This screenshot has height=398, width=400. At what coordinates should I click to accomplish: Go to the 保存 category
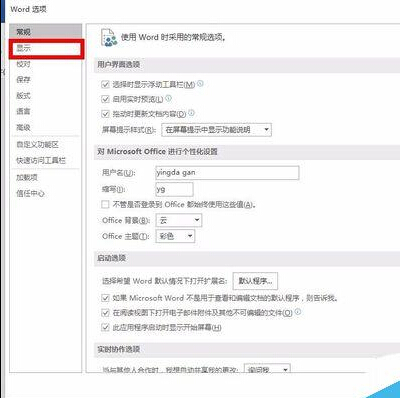[45, 80]
